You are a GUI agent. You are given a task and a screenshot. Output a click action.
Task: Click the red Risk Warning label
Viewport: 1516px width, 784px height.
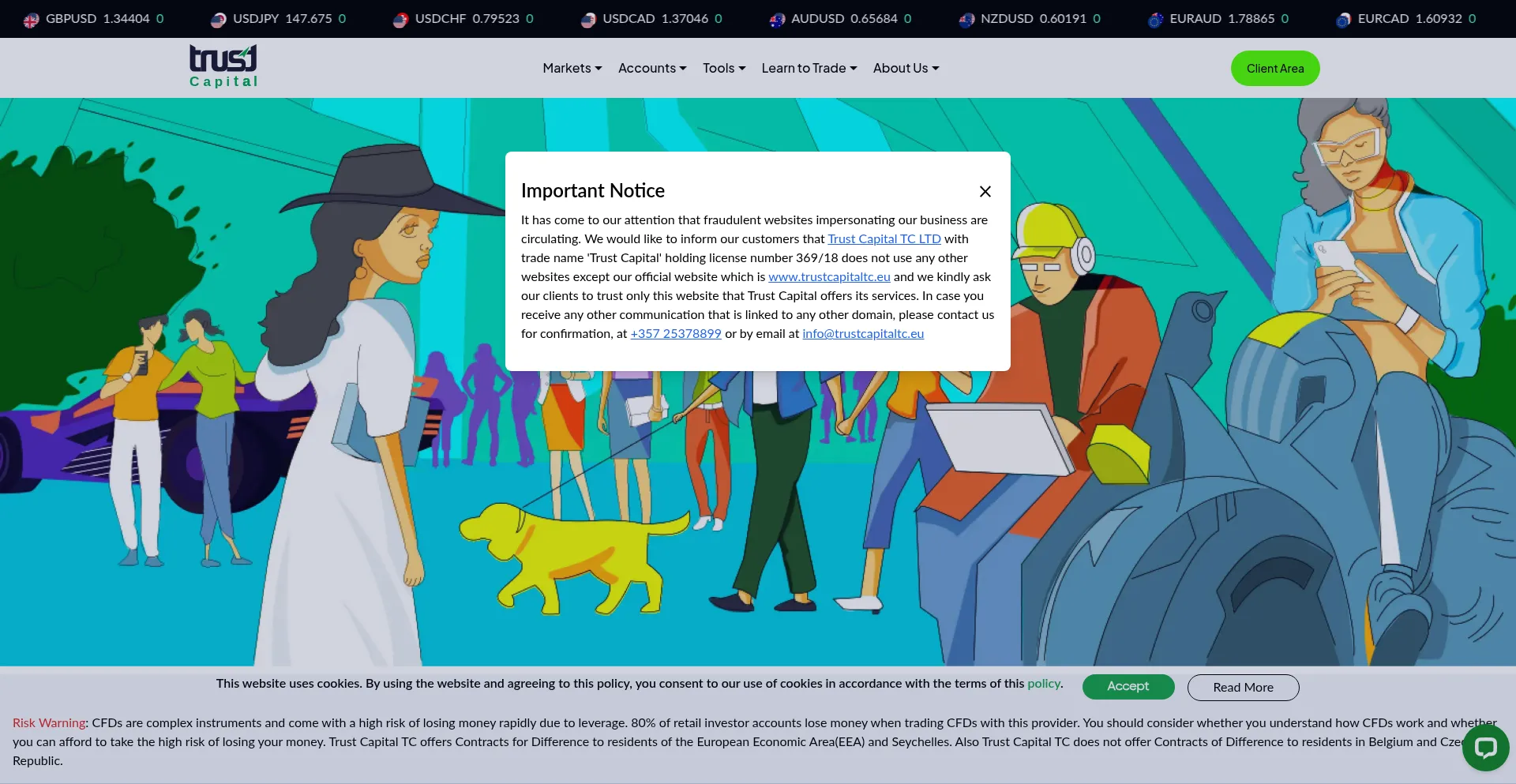pos(49,722)
